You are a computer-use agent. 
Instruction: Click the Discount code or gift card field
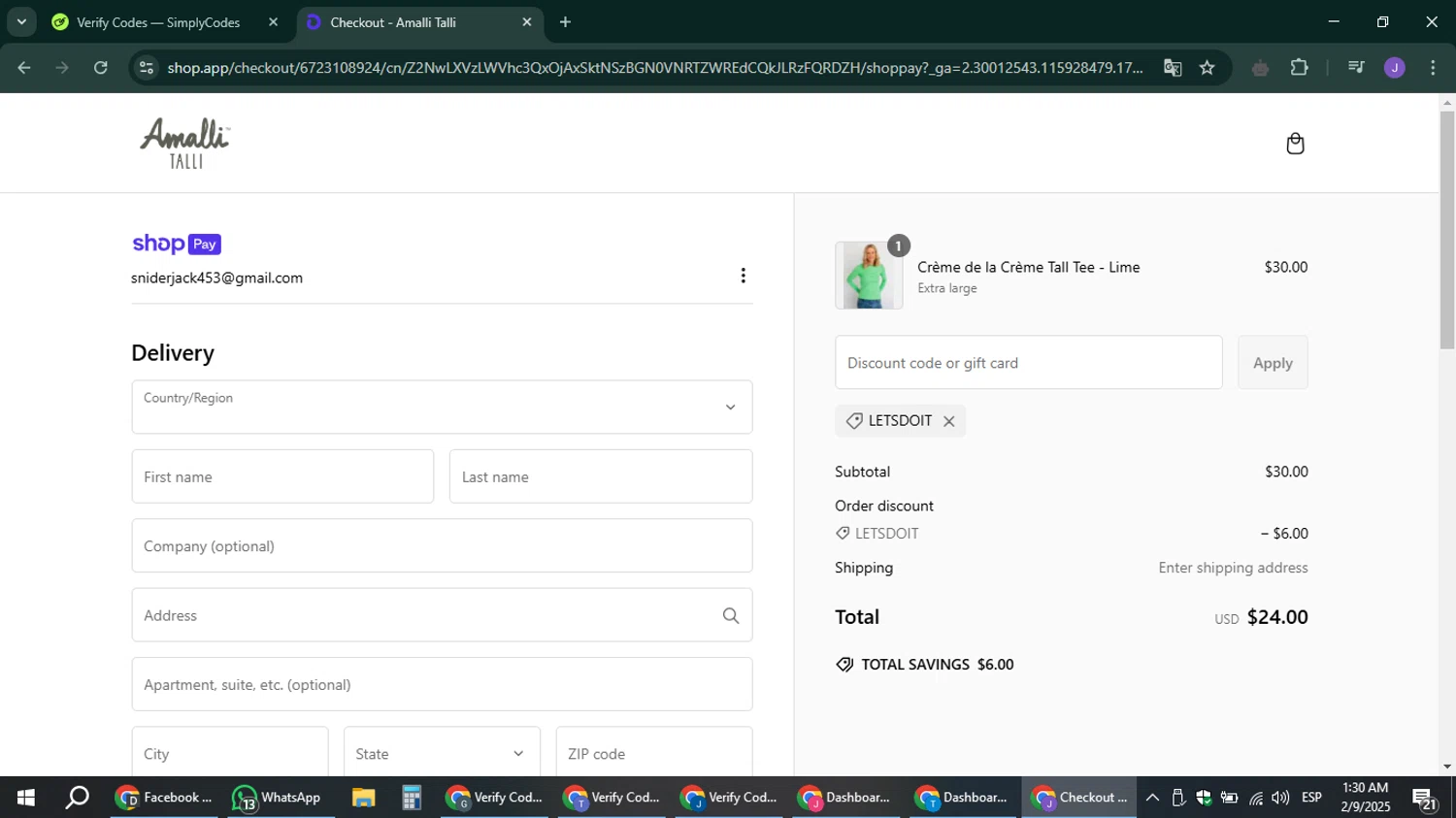[x=1028, y=363]
